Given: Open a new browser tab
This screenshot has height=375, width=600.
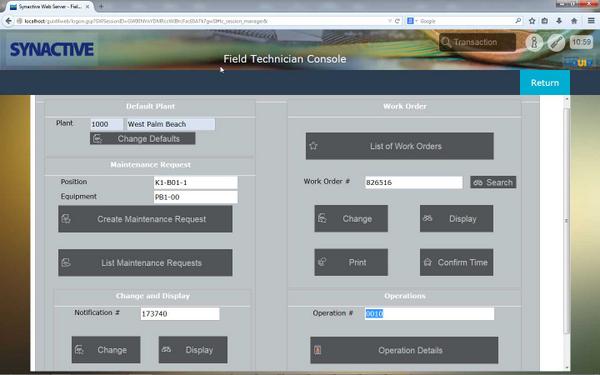Looking at the screenshot, I should pos(101,7).
